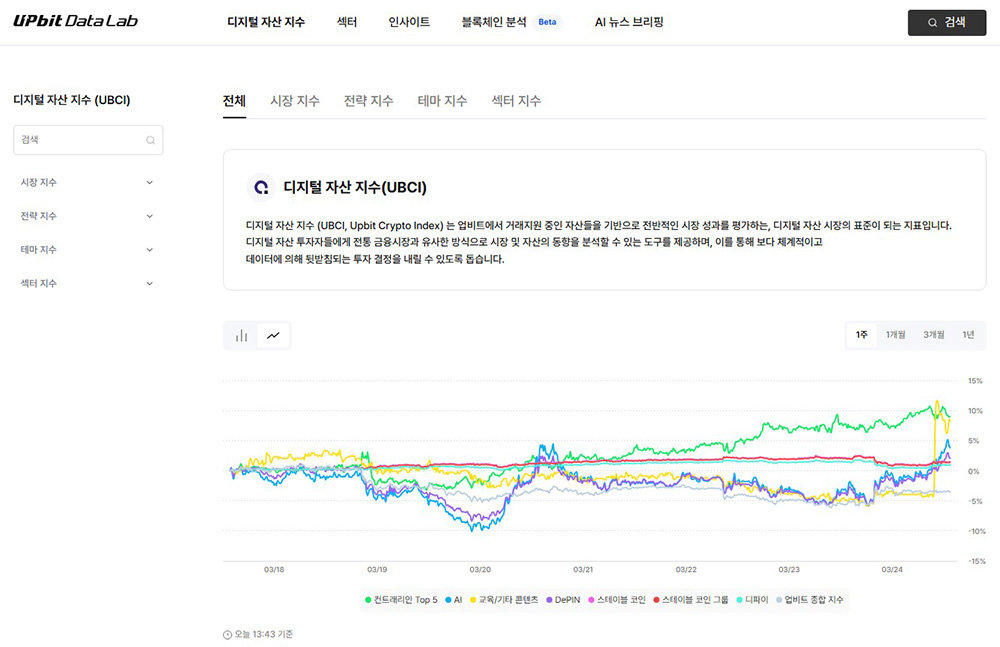Toggle 스테이블 코인 그룹 legend series
The width and height of the screenshot is (1000, 647).
click(691, 600)
